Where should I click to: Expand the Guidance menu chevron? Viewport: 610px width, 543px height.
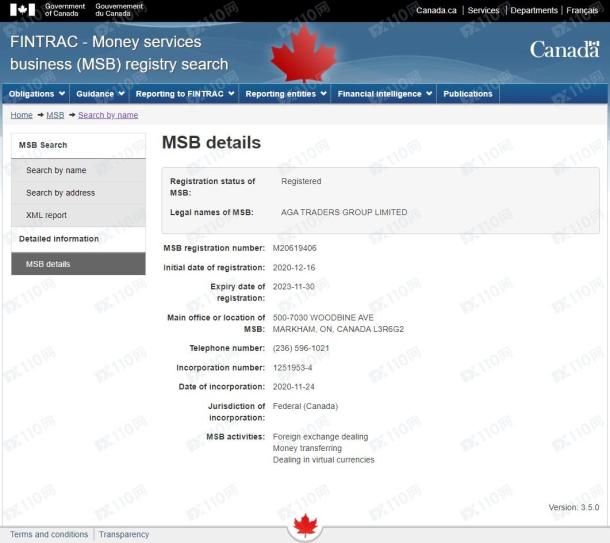[121, 94]
